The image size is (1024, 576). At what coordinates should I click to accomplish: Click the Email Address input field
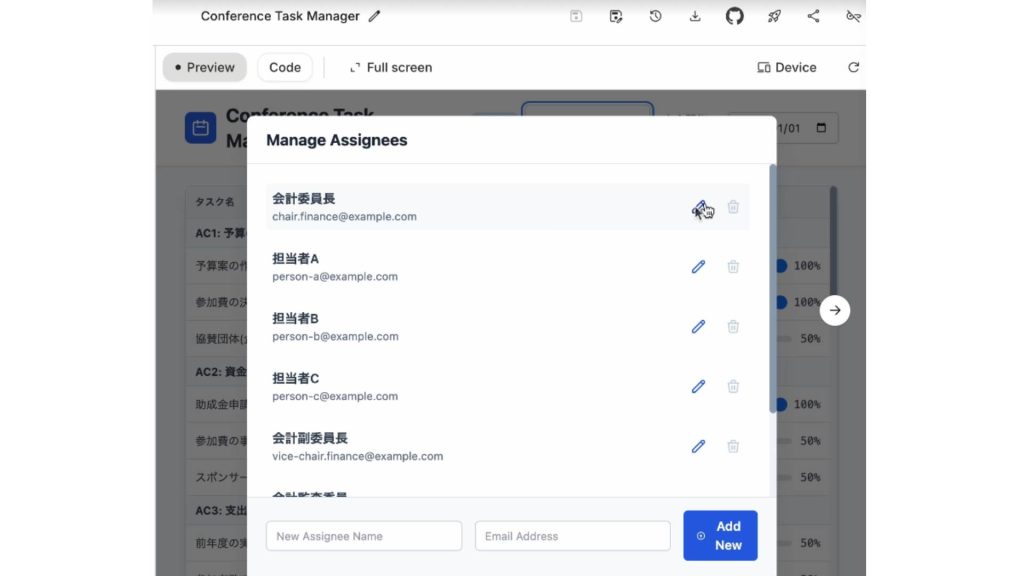(x=572, y=536)
